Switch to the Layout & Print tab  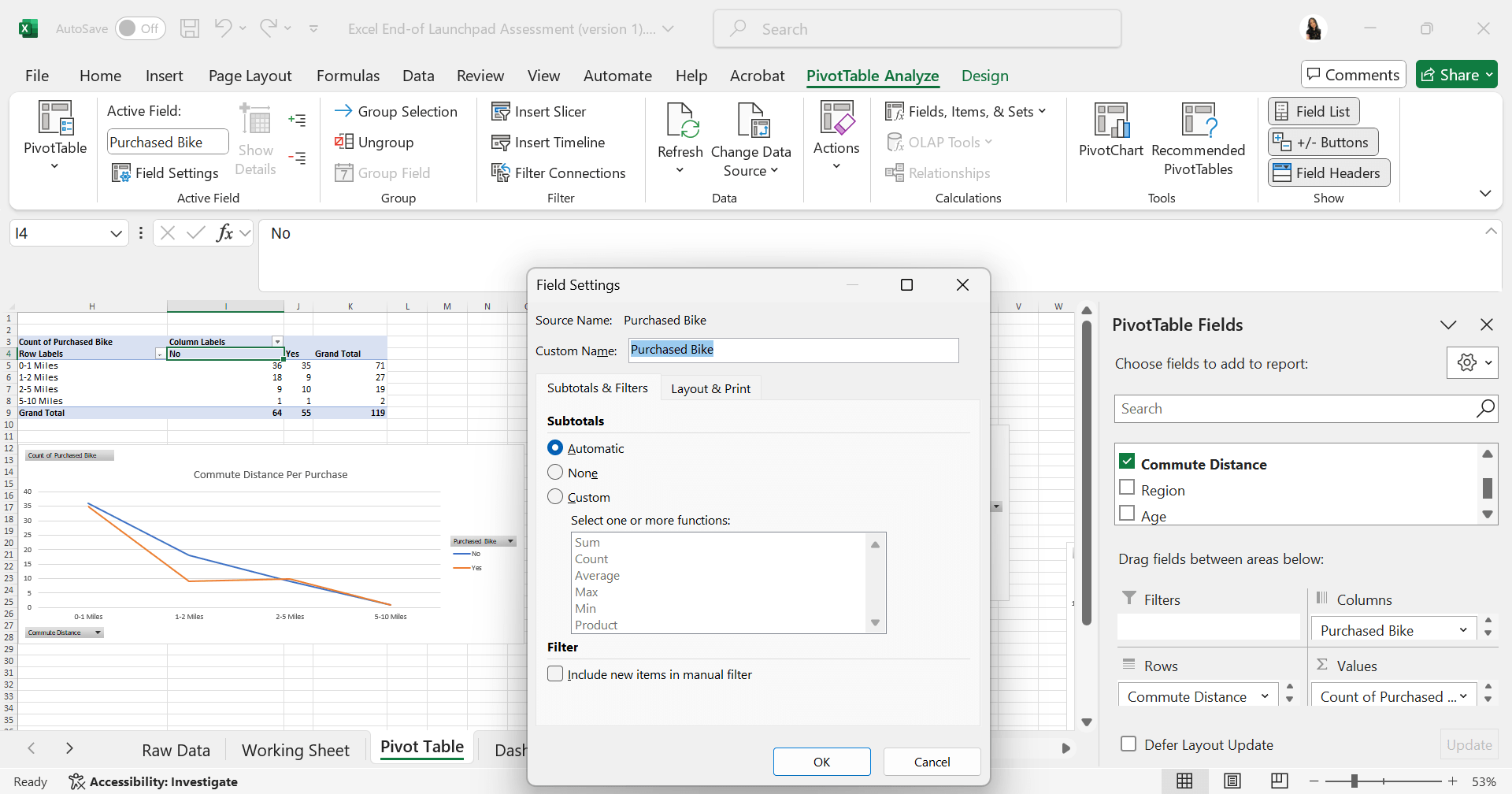coord(710,388)
